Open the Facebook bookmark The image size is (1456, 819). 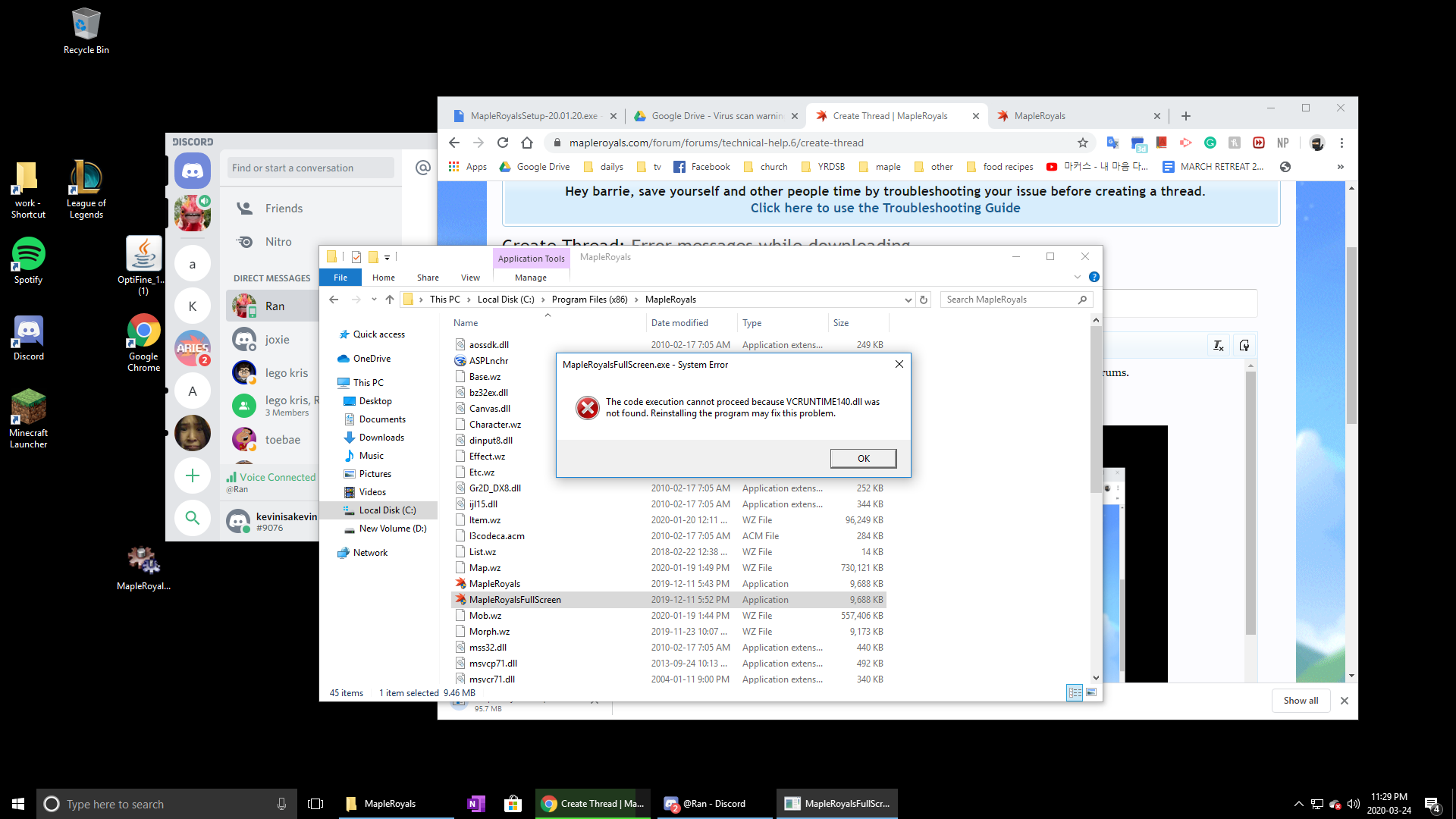coord(701,167)
